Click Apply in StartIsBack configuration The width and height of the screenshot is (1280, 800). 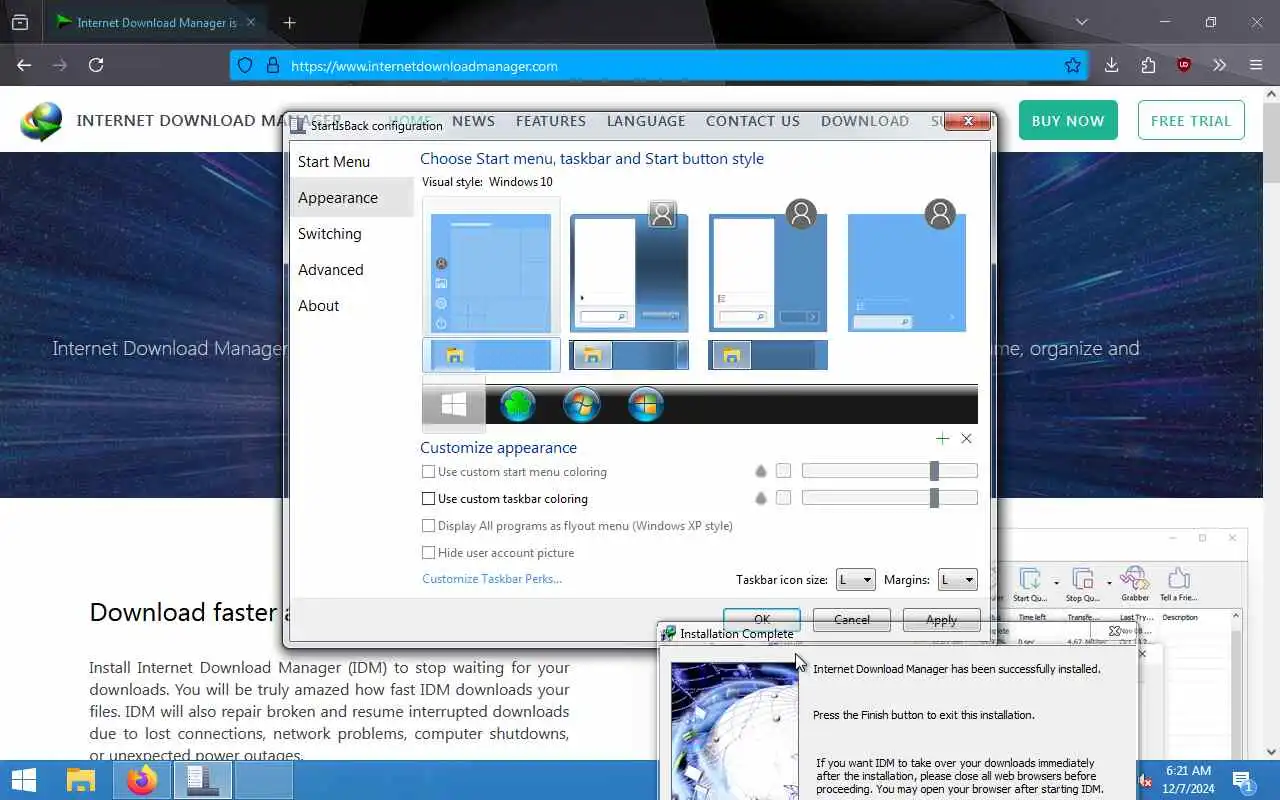click(x=941, y=619)
